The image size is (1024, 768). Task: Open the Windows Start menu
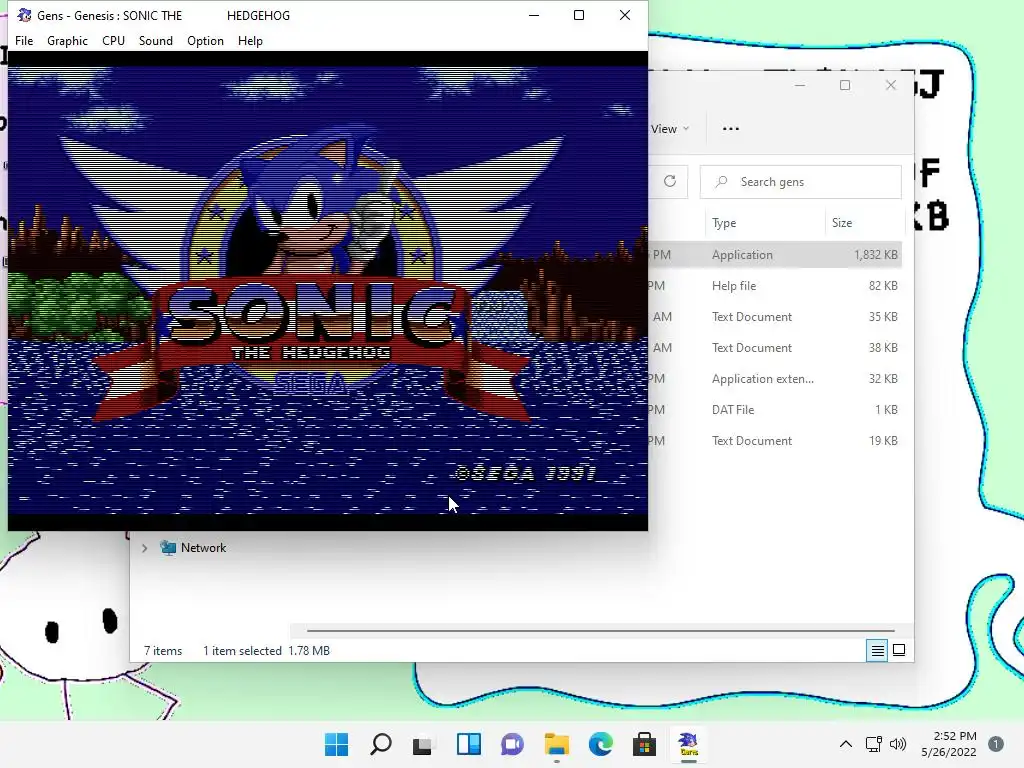(336, 744)
